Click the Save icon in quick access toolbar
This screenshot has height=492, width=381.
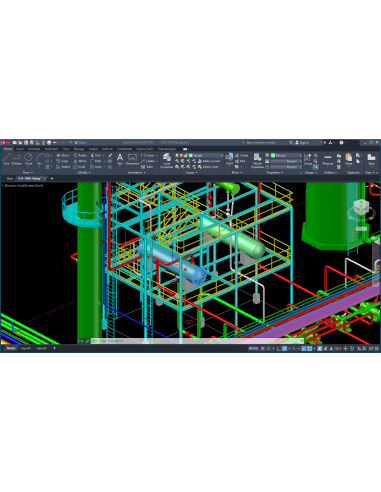(x=26, y=143)
